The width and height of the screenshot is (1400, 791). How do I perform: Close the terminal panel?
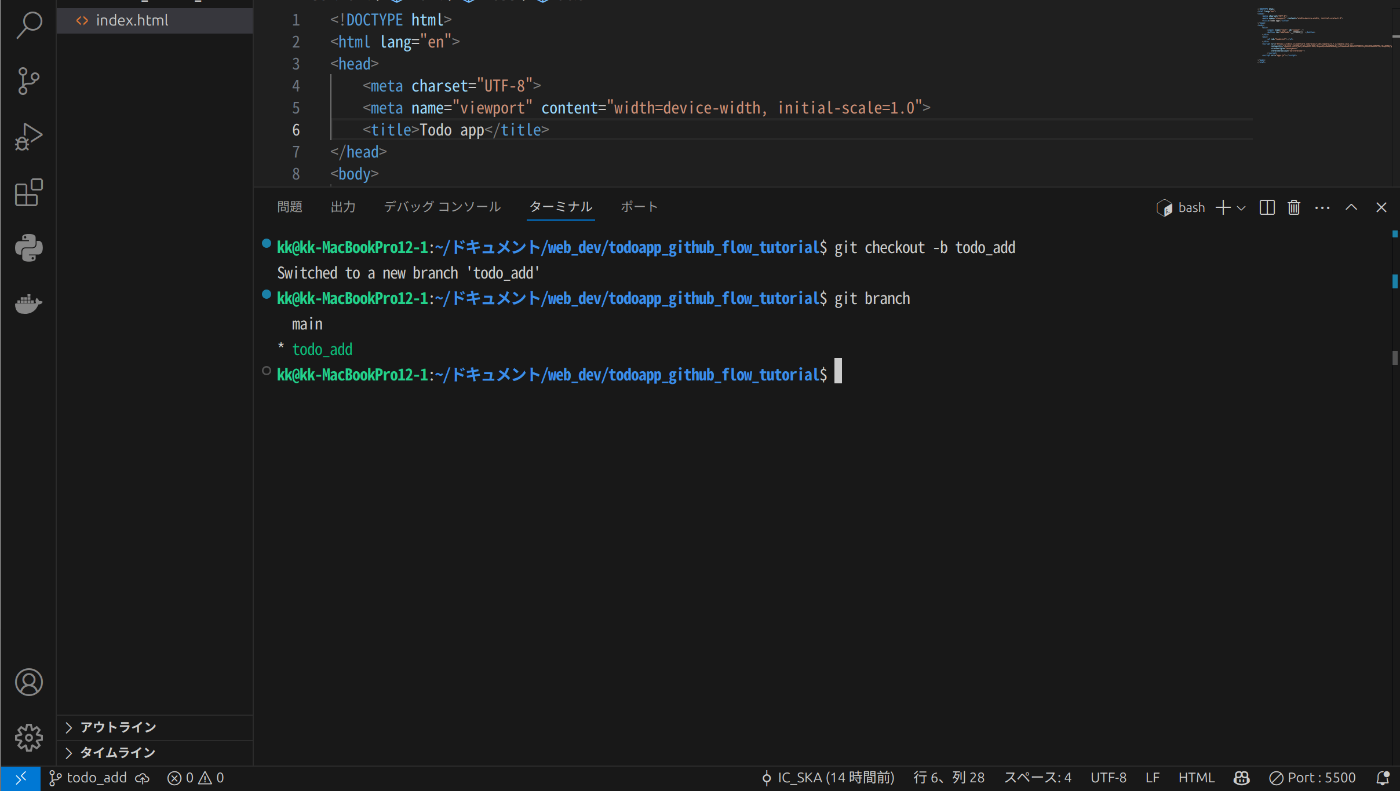[1381, 207]
